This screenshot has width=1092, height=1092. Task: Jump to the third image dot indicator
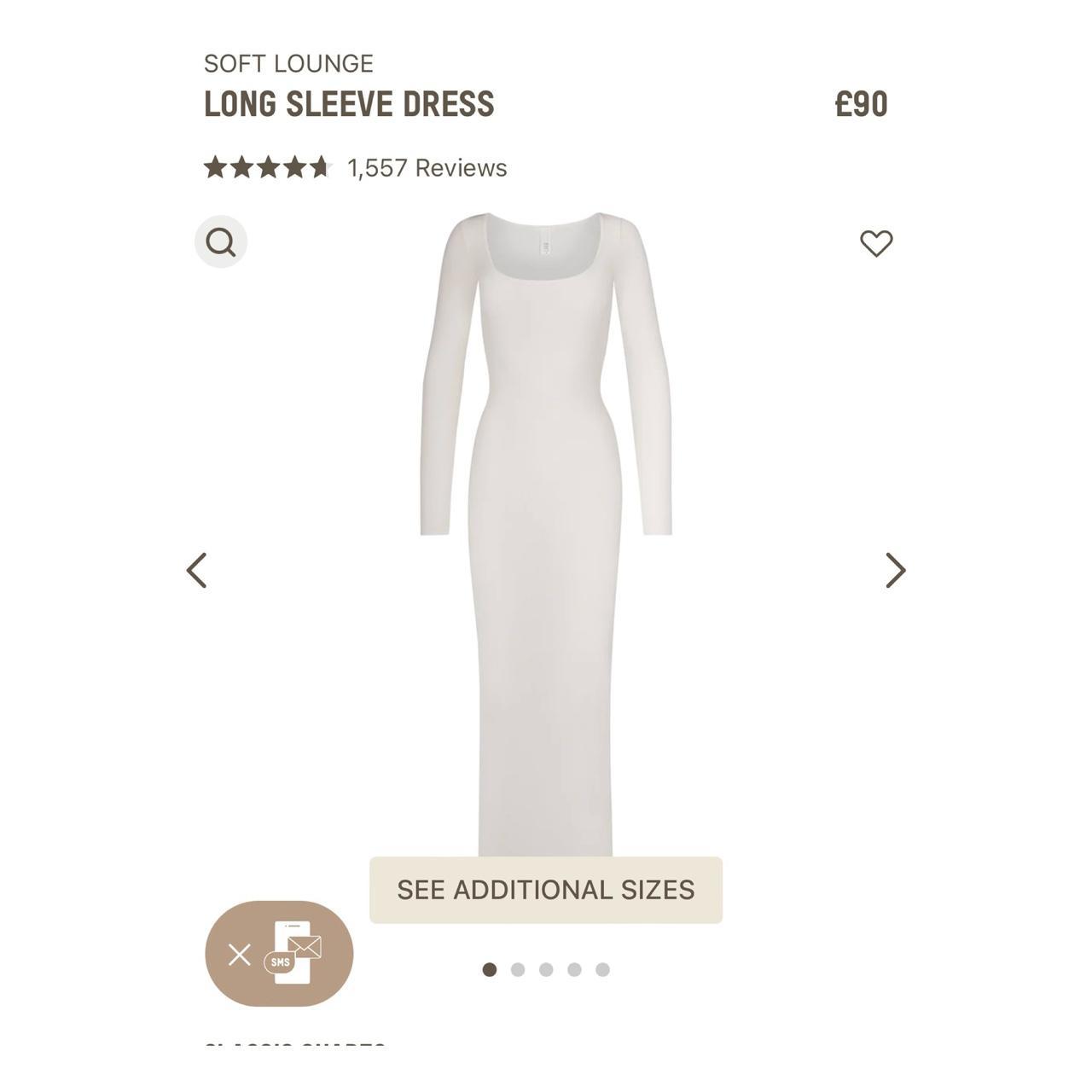pos(546,968)
